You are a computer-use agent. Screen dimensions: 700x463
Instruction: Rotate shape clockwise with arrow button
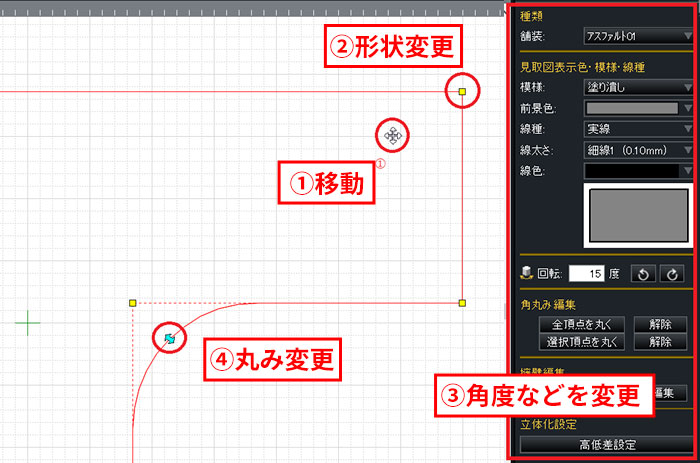(672, 274)
